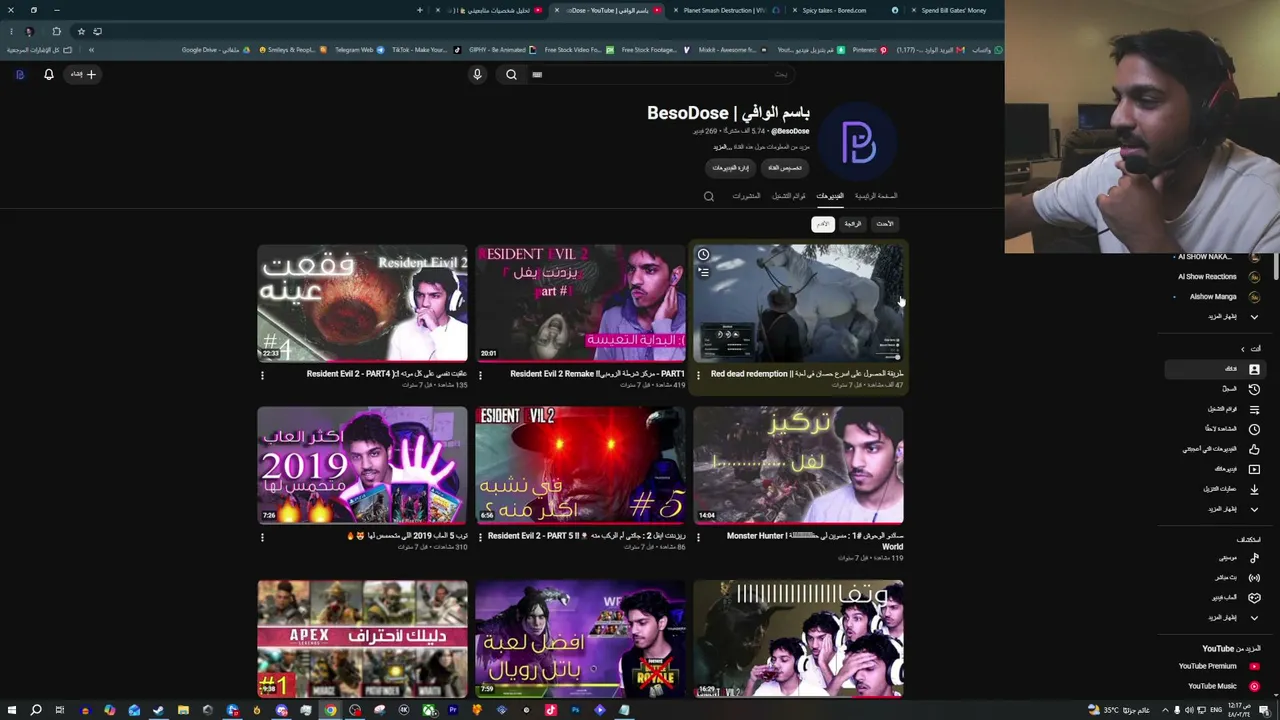This screenshot has height=720, width=1280.
Task: Open a new browser tab with plus button
Action: pyautogui.click(x=420, y=10)
